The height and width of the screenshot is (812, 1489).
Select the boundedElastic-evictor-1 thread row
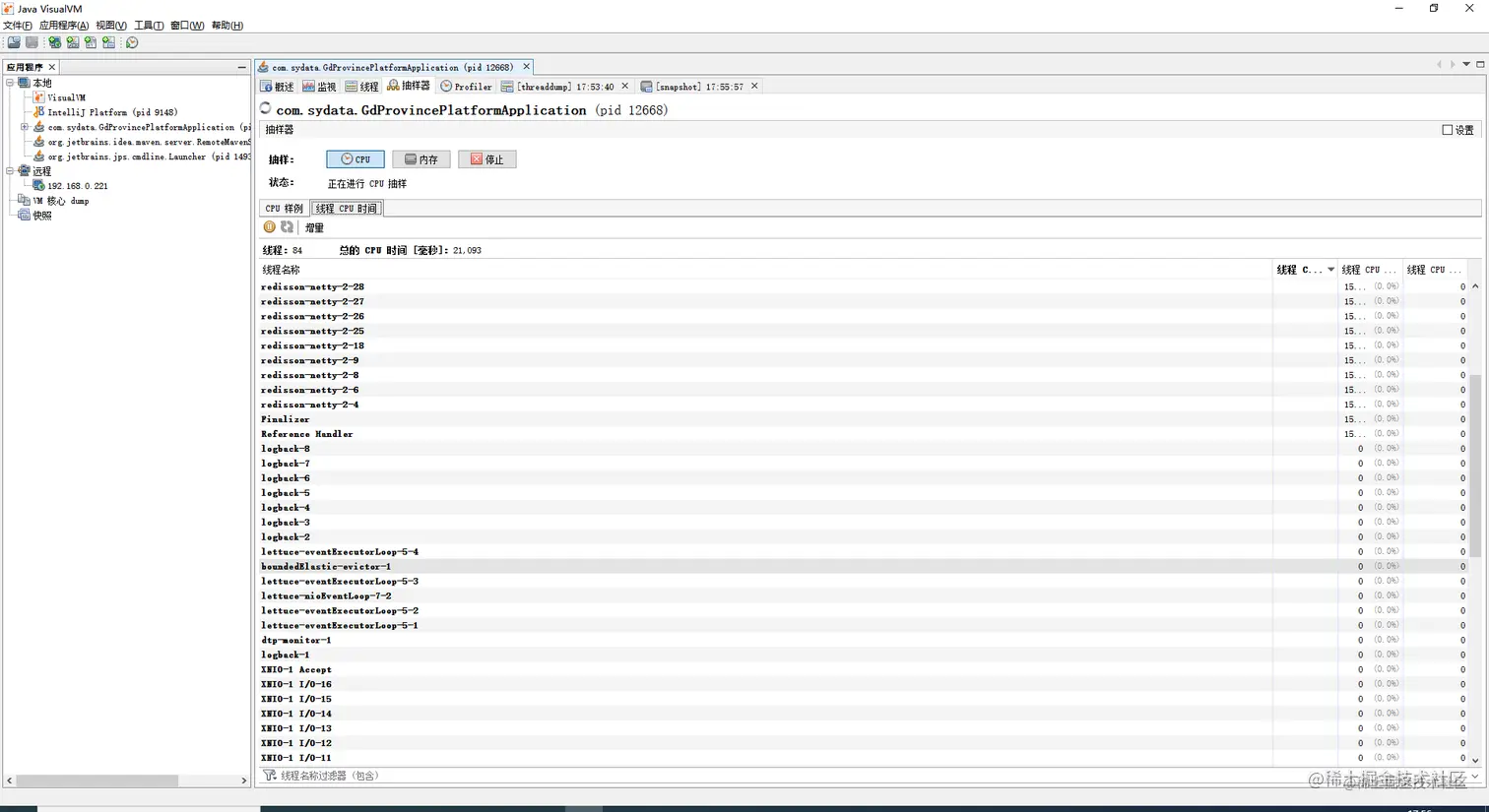point(863,566)
